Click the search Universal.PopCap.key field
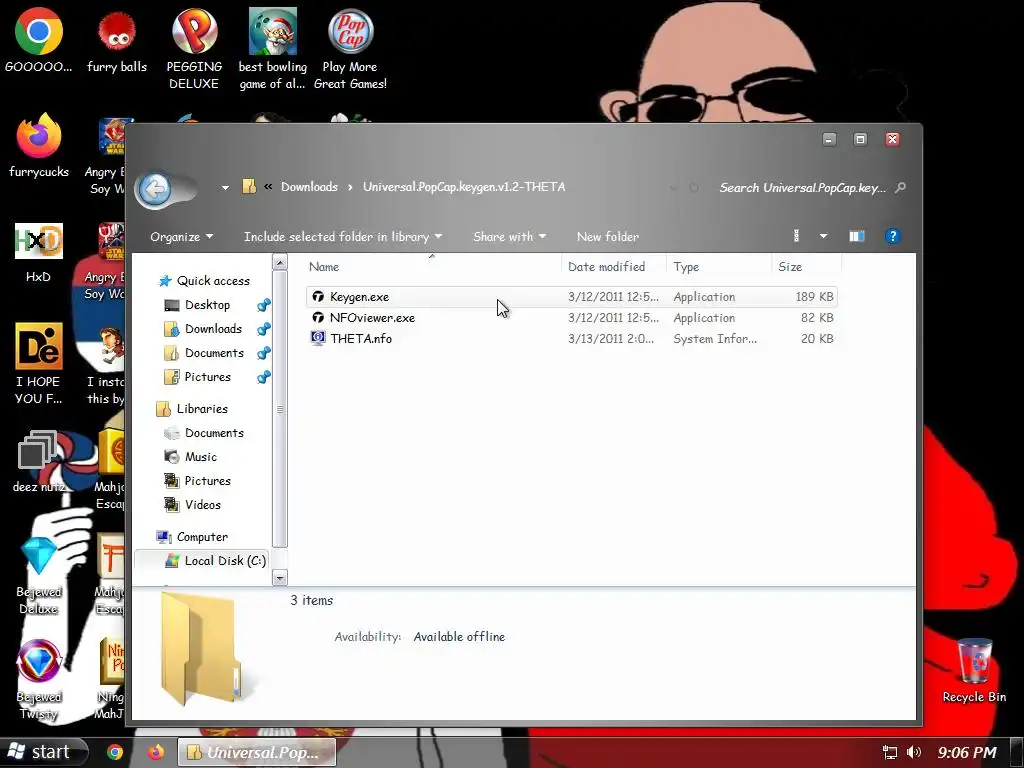The image size is (1024, 768). pyautogui.click(x=803, y=187)
